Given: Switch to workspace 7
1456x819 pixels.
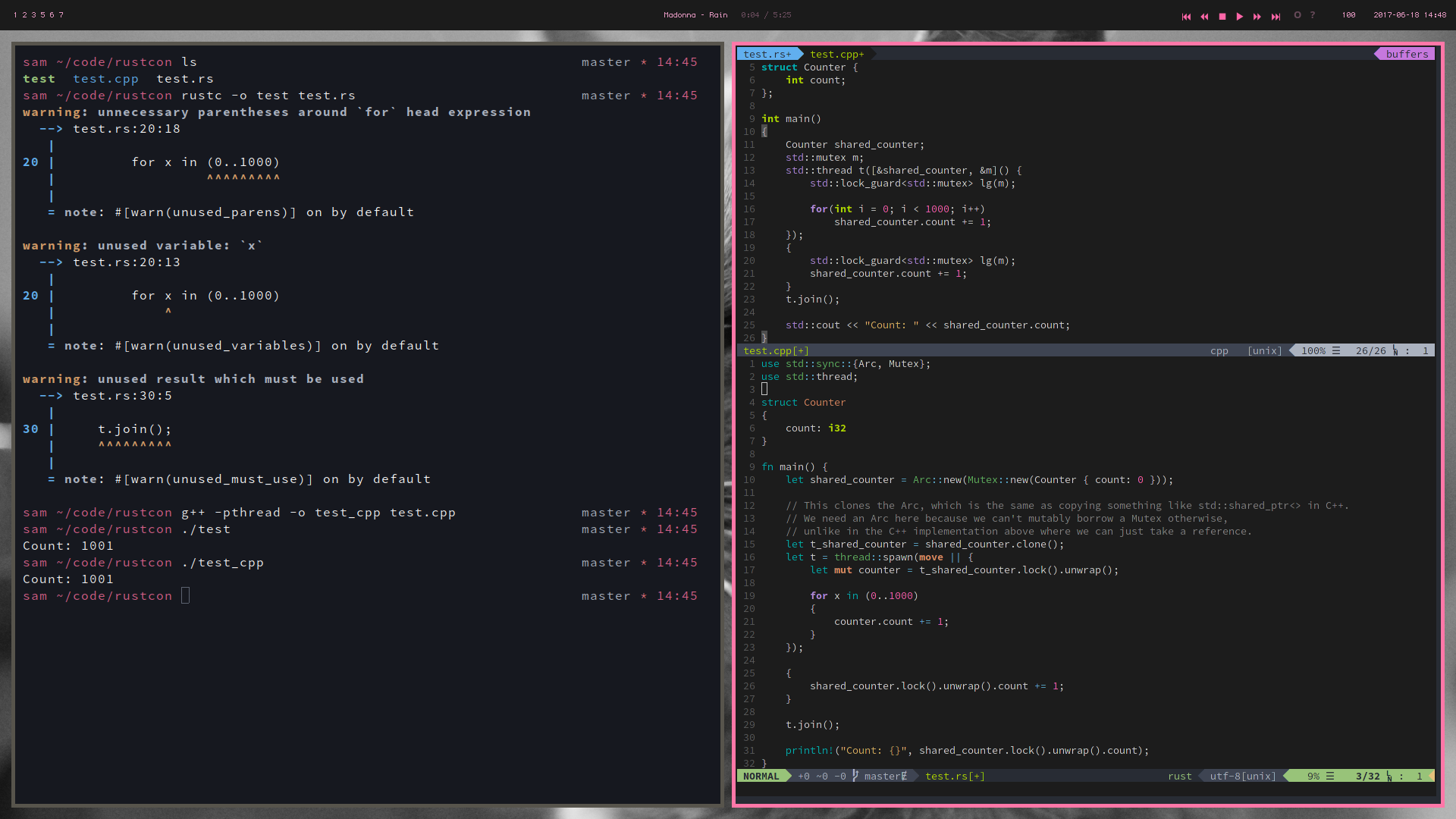Looking at the screenshot, I should pos(61,15).
